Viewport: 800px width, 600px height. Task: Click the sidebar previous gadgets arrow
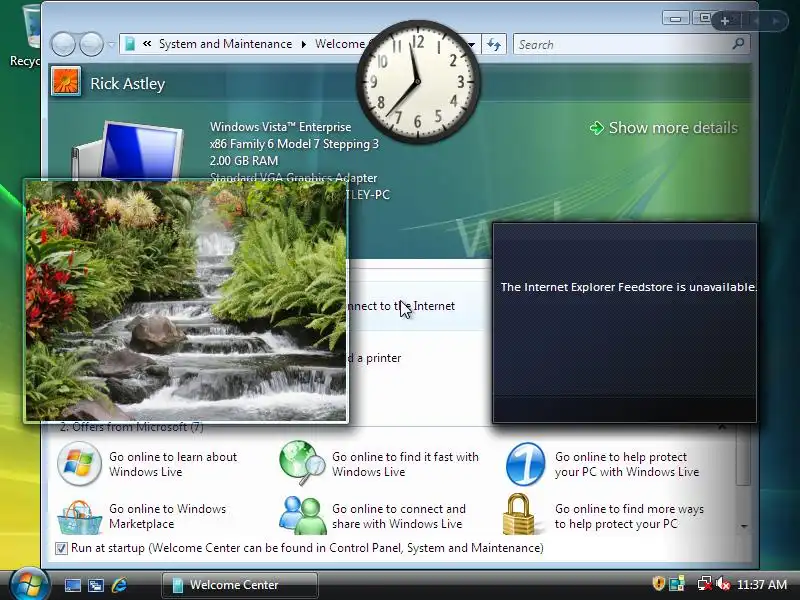click(x=756, y=21)
